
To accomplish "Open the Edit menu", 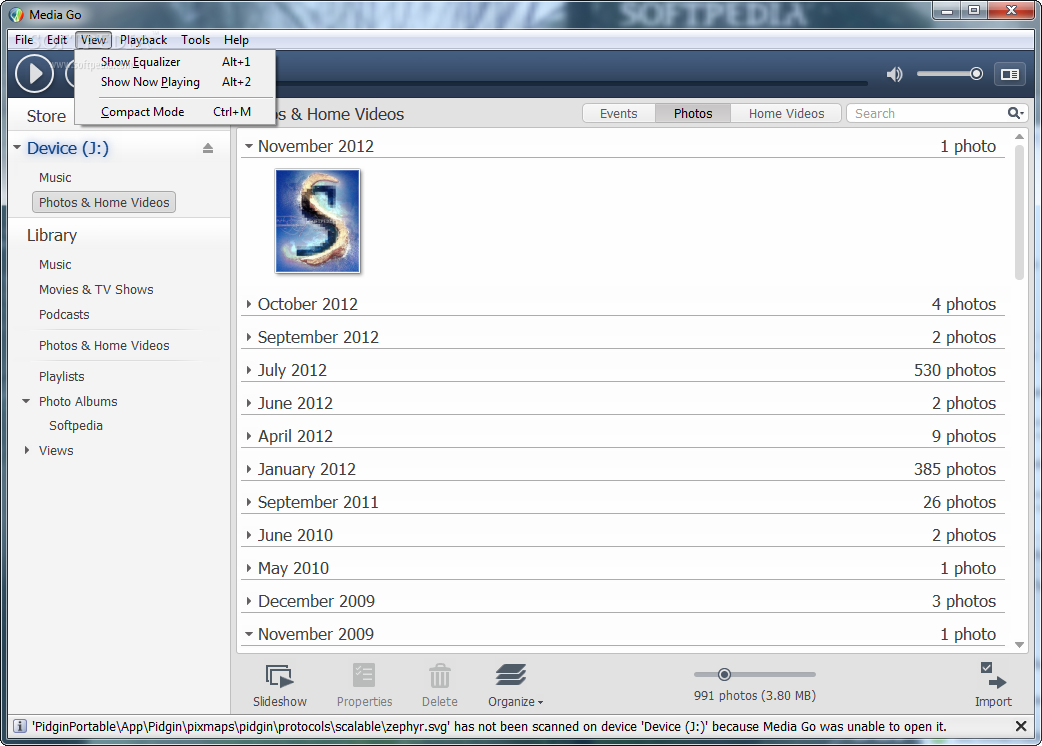I will [x=56, y=40].
